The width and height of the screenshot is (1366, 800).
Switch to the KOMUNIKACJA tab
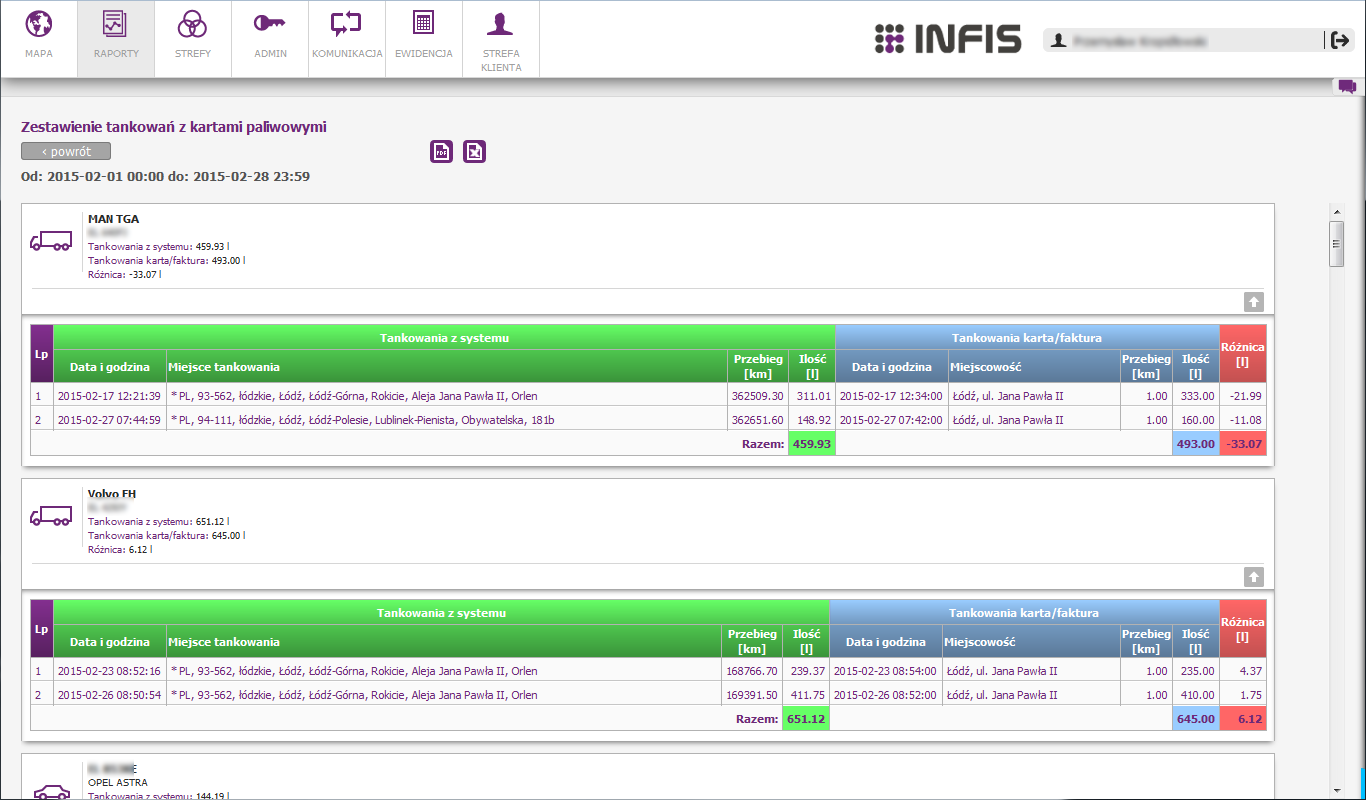click(347, 39)
